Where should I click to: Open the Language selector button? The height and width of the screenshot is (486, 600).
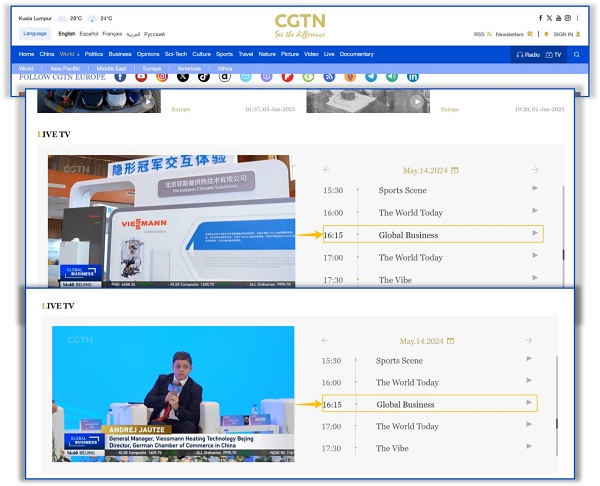35,34
